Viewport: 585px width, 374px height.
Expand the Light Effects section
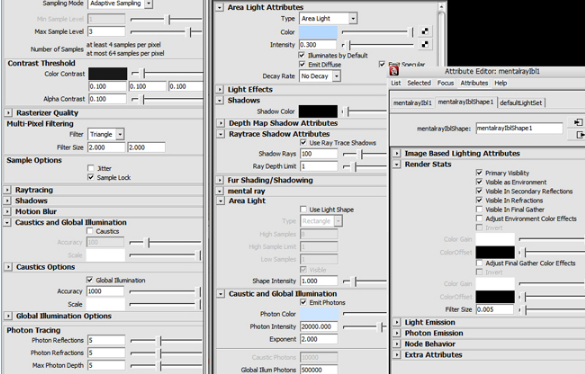(220, 90)
